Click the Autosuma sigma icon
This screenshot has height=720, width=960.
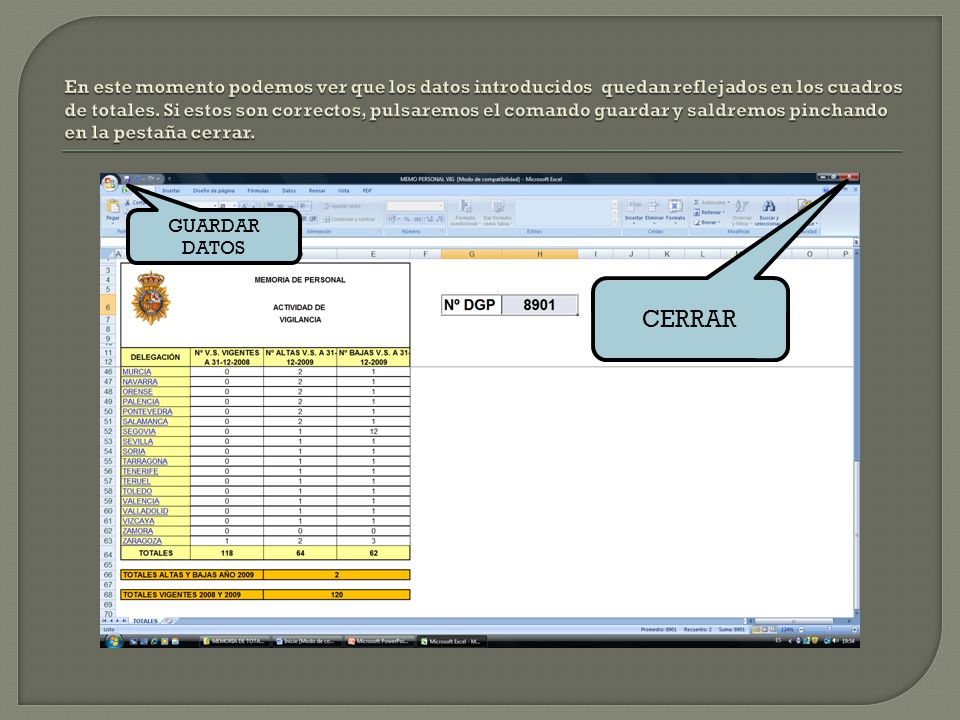tap(697, 202)
